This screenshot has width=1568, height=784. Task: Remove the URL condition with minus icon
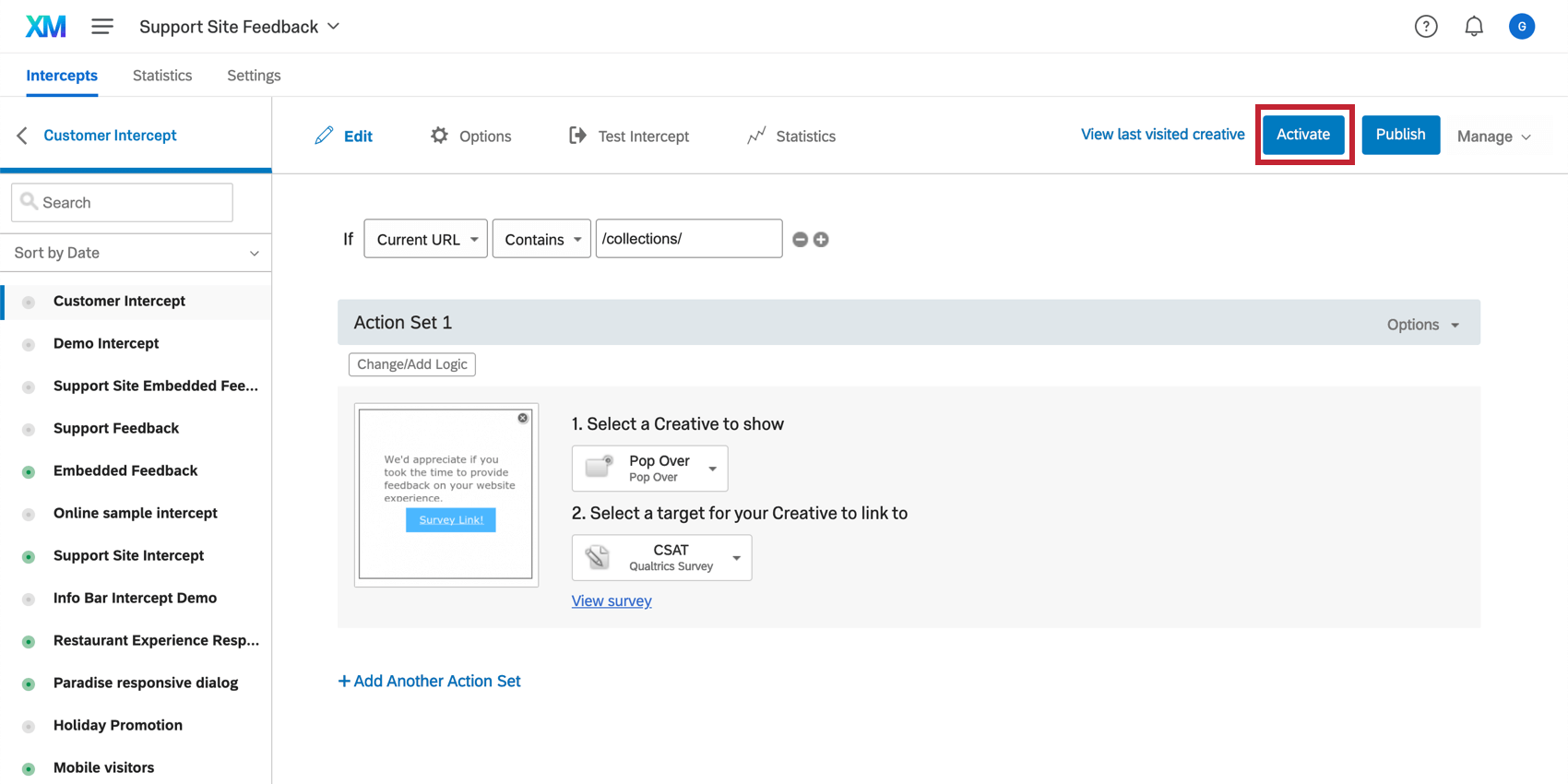[801, 240]
